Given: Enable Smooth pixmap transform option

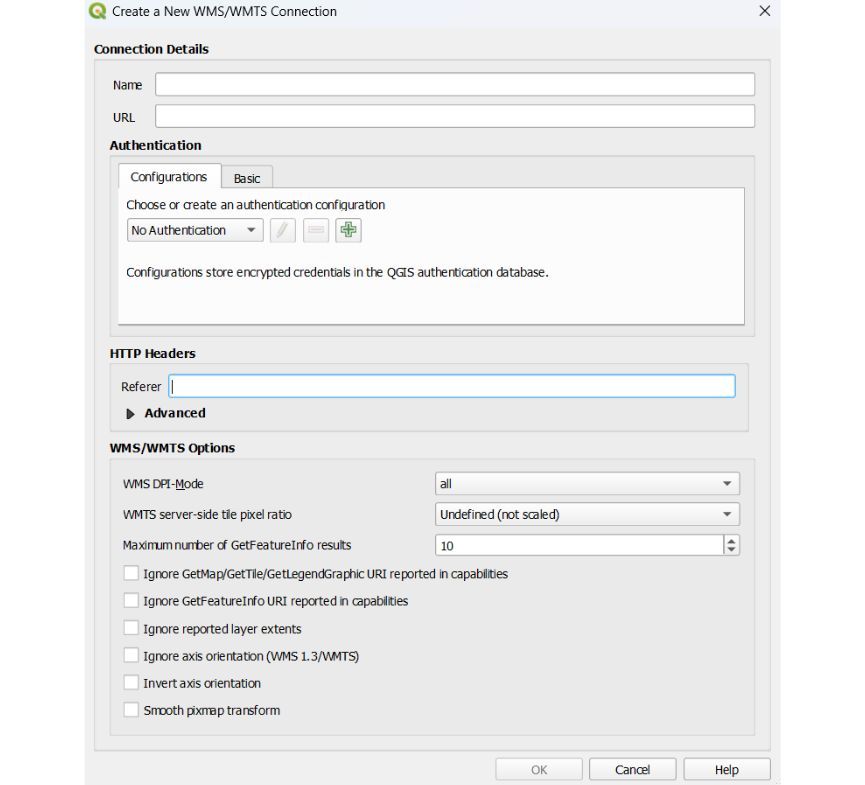Looking at the screenshot, I should pyautogui.click(x=131, y=710).
